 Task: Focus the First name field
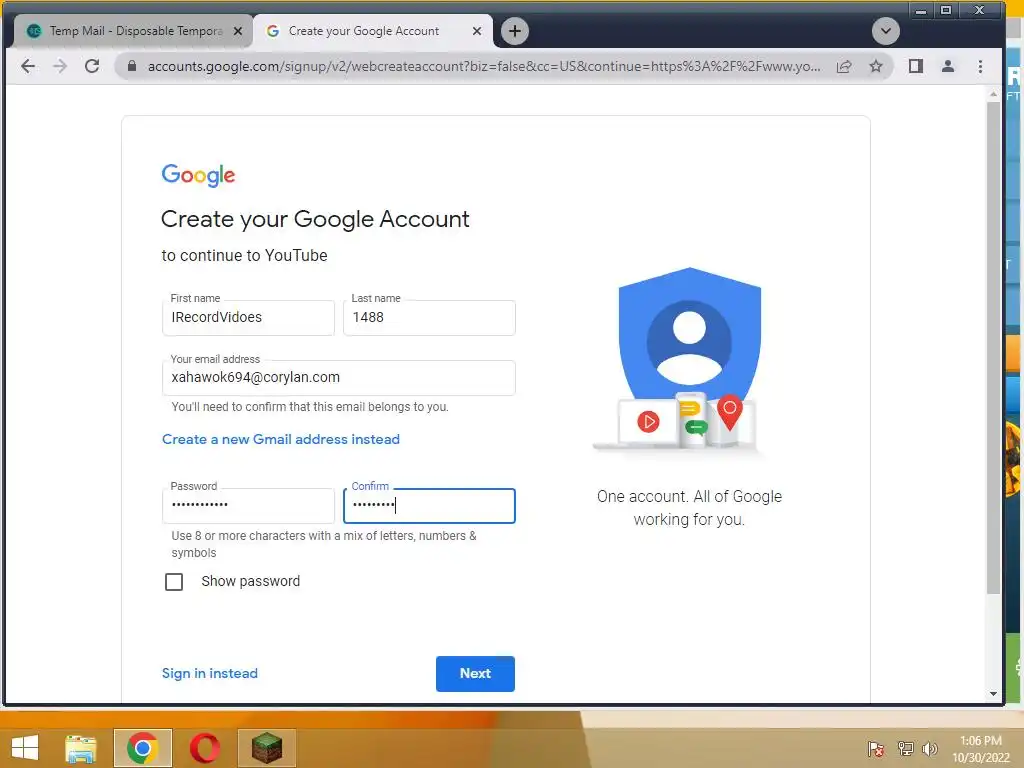(x=248, y=317)
